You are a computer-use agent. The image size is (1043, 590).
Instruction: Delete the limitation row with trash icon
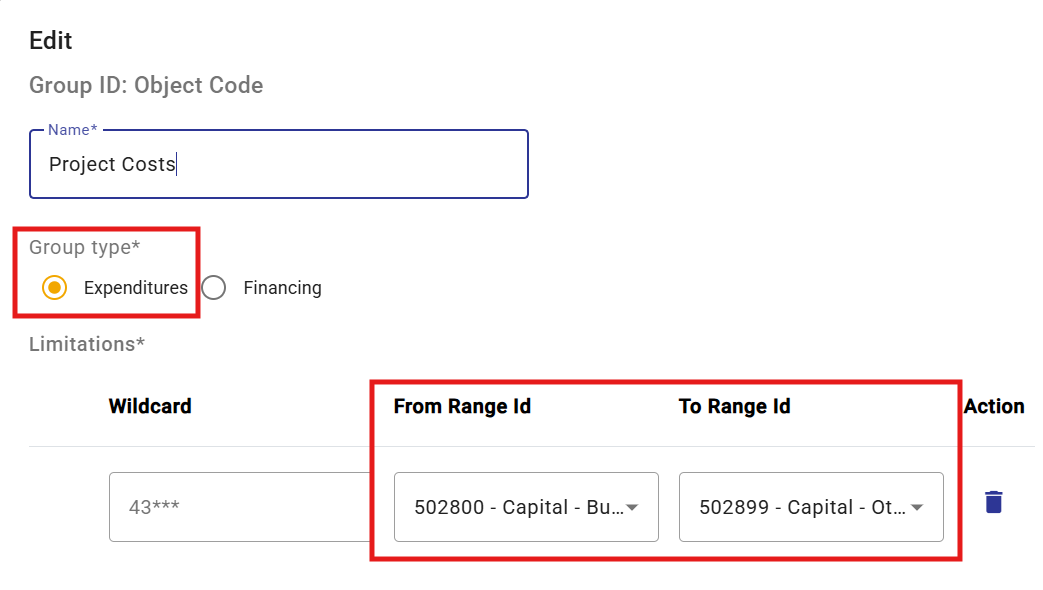pos(993,502)
